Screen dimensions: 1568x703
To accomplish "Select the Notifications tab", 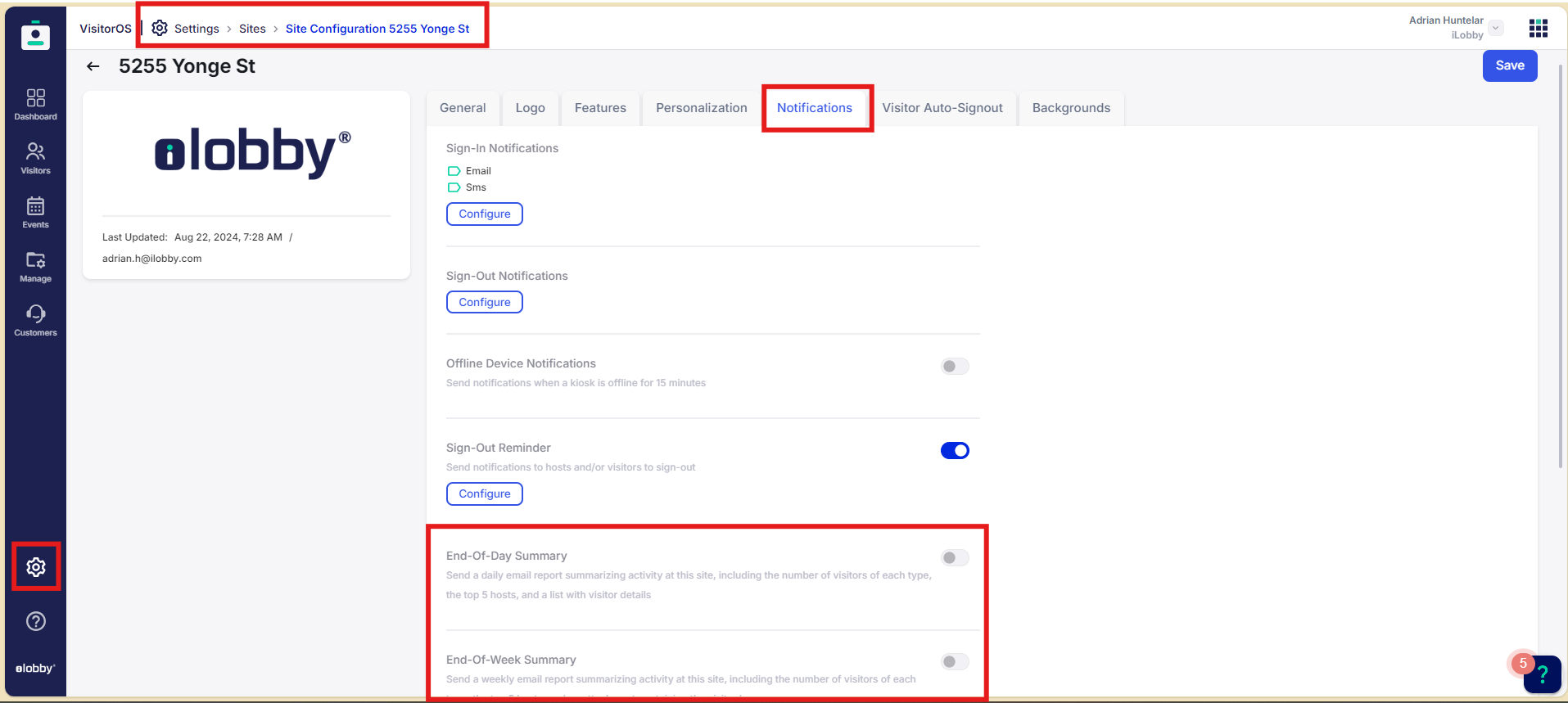I will pyautogui.click(x=815, y=108).
